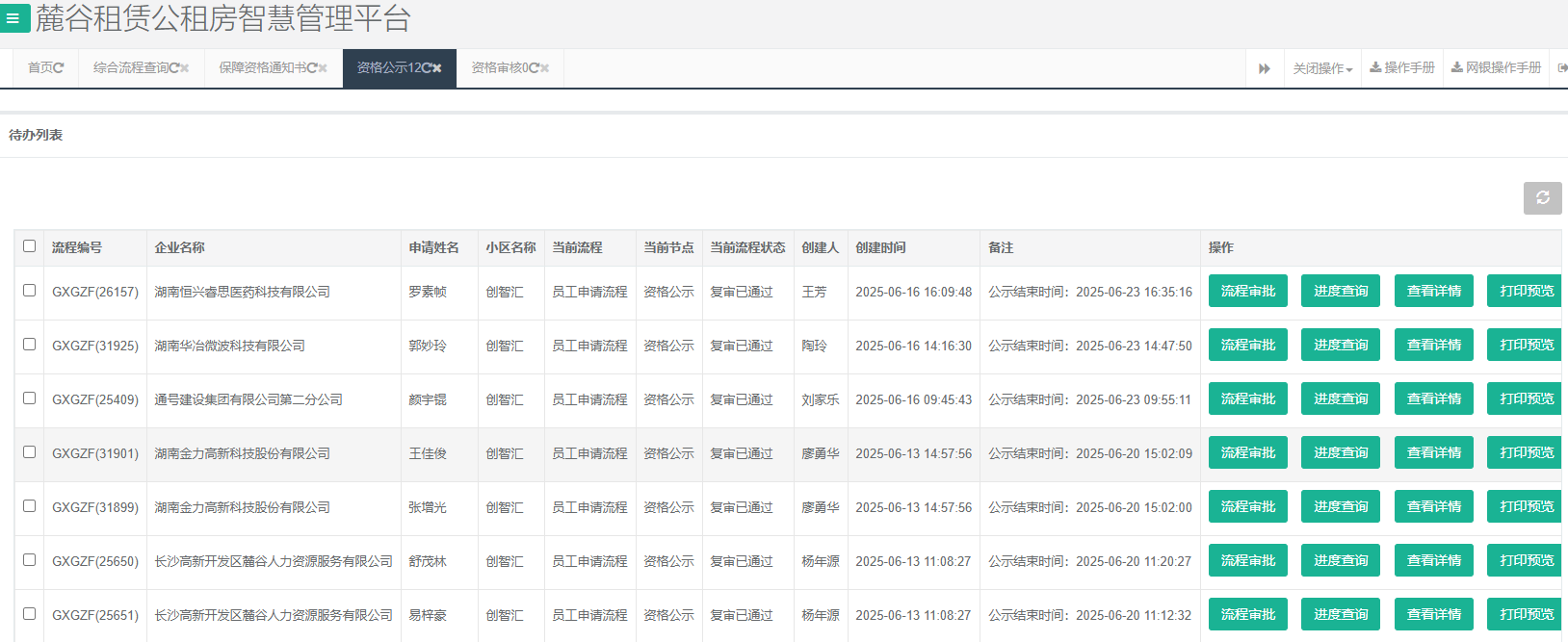
Task: Download the 操作手册 manual
Action: point(1402,68)
